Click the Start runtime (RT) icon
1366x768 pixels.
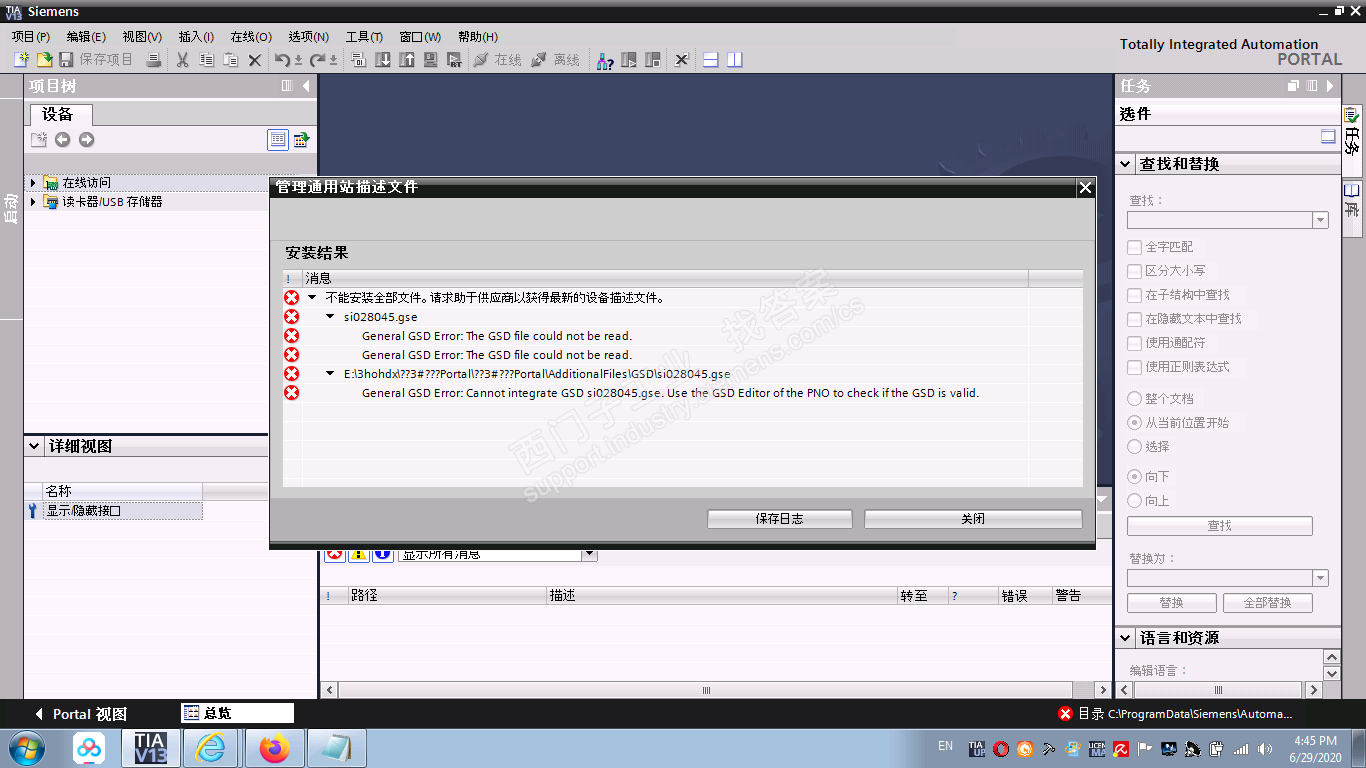[x=455, y=60]
